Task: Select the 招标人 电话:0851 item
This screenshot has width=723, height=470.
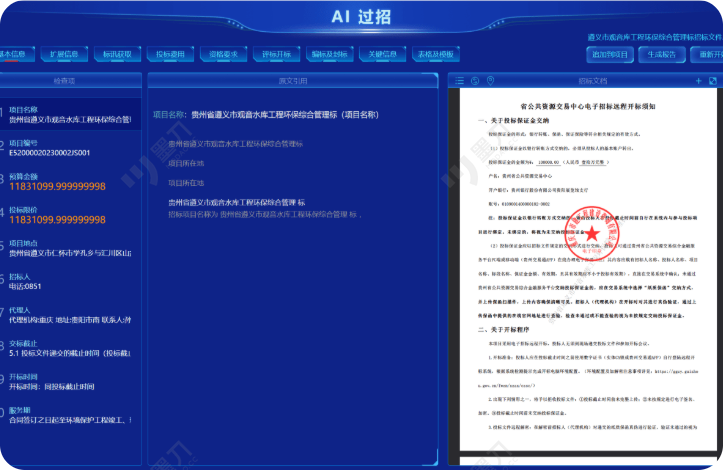Action: pos(70,281)
